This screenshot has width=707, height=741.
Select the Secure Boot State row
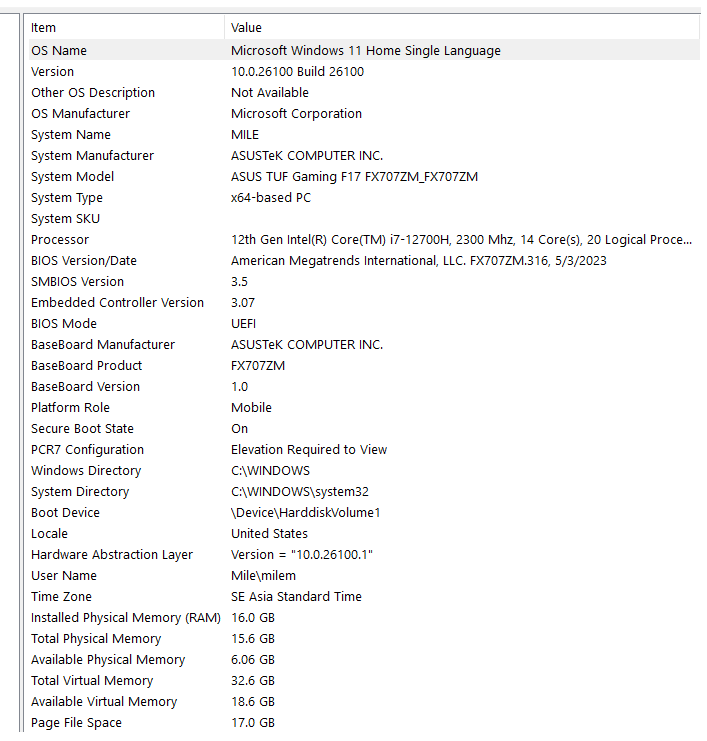coord(364,428)
